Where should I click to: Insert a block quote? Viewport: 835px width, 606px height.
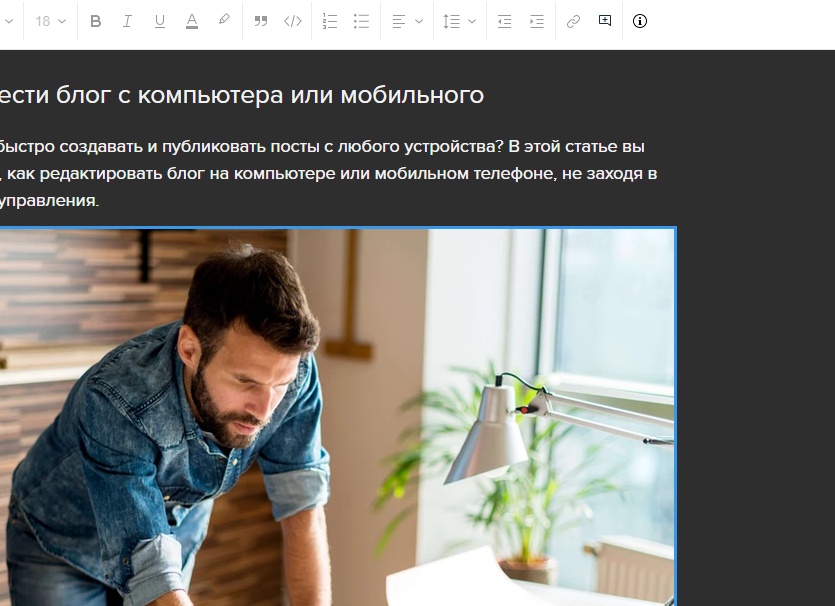(x=260, y=21)
